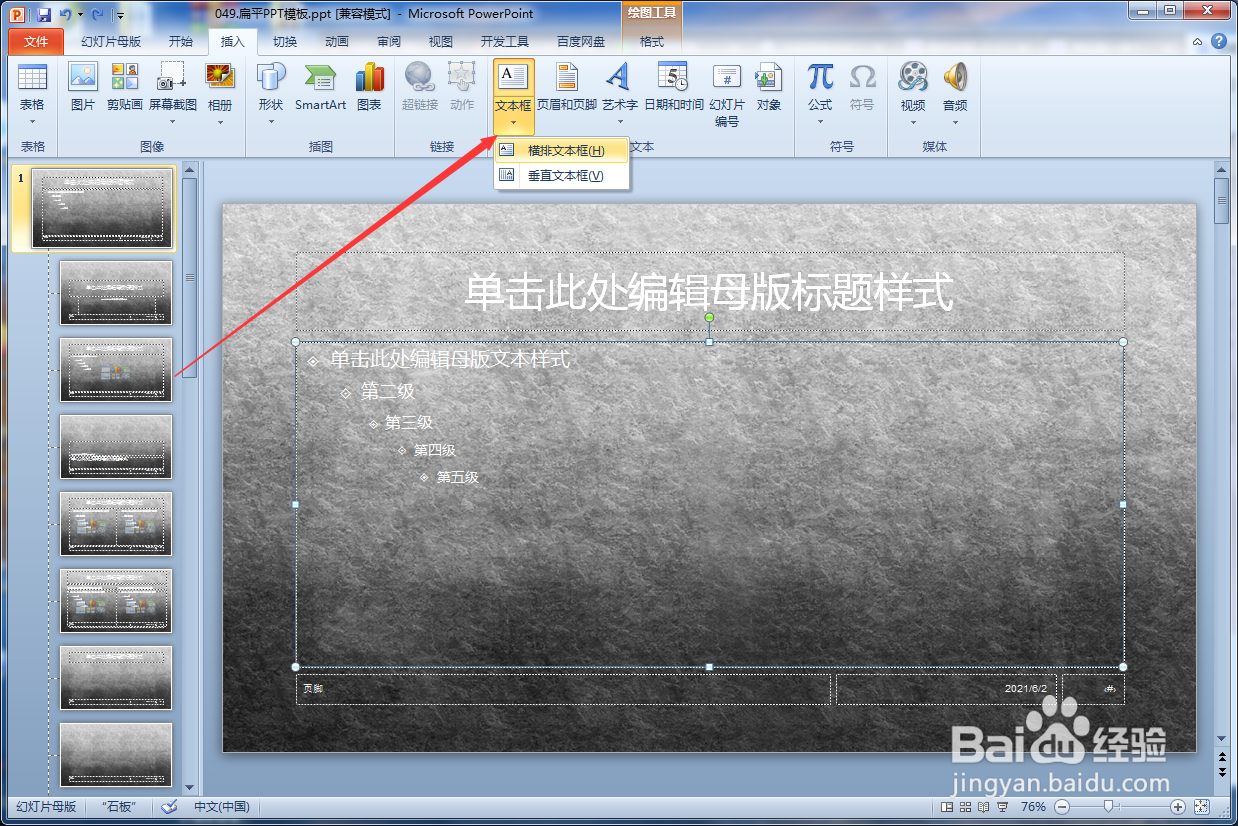The image size is (1238, 826).
Task: Click the Picture (图片) insert icon
Action: click(83, 86)
